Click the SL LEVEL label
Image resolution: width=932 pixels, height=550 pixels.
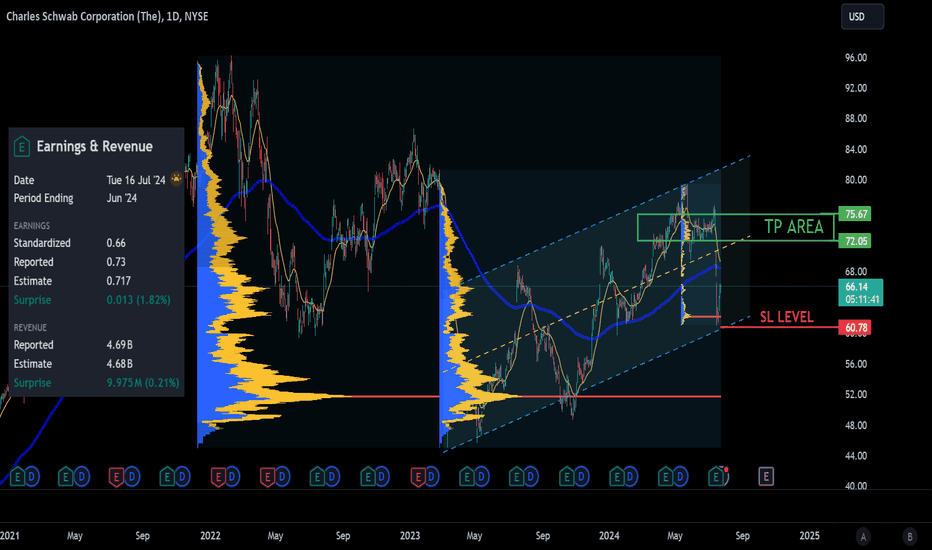tap(786, 317)
